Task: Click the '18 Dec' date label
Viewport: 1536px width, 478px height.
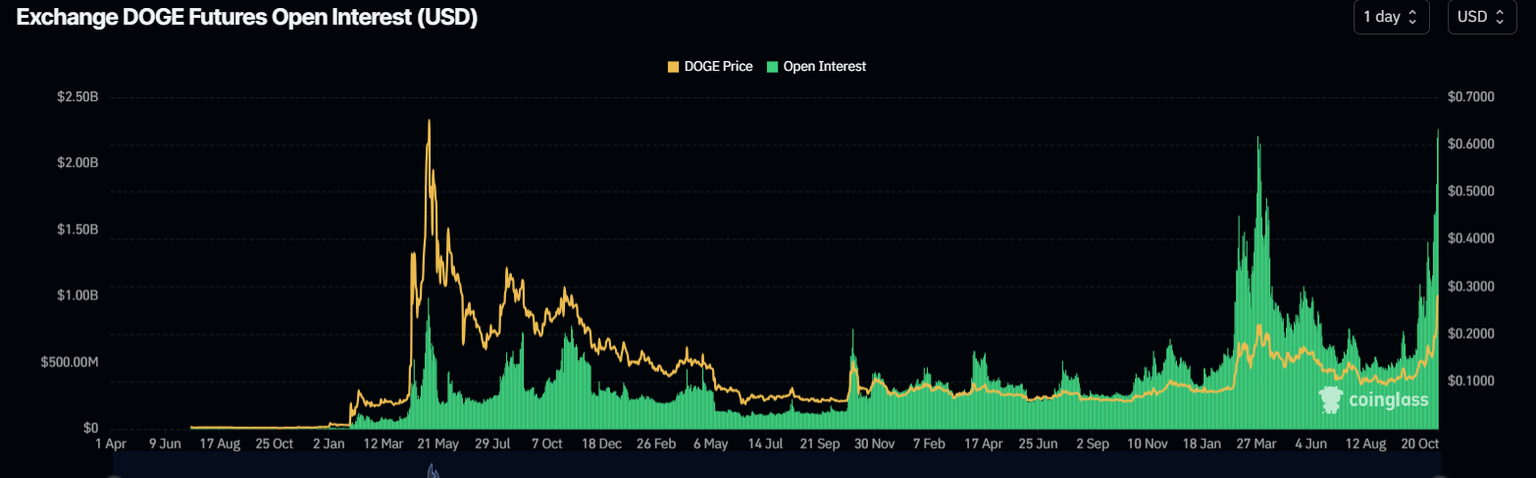Action: pos(602,443)
